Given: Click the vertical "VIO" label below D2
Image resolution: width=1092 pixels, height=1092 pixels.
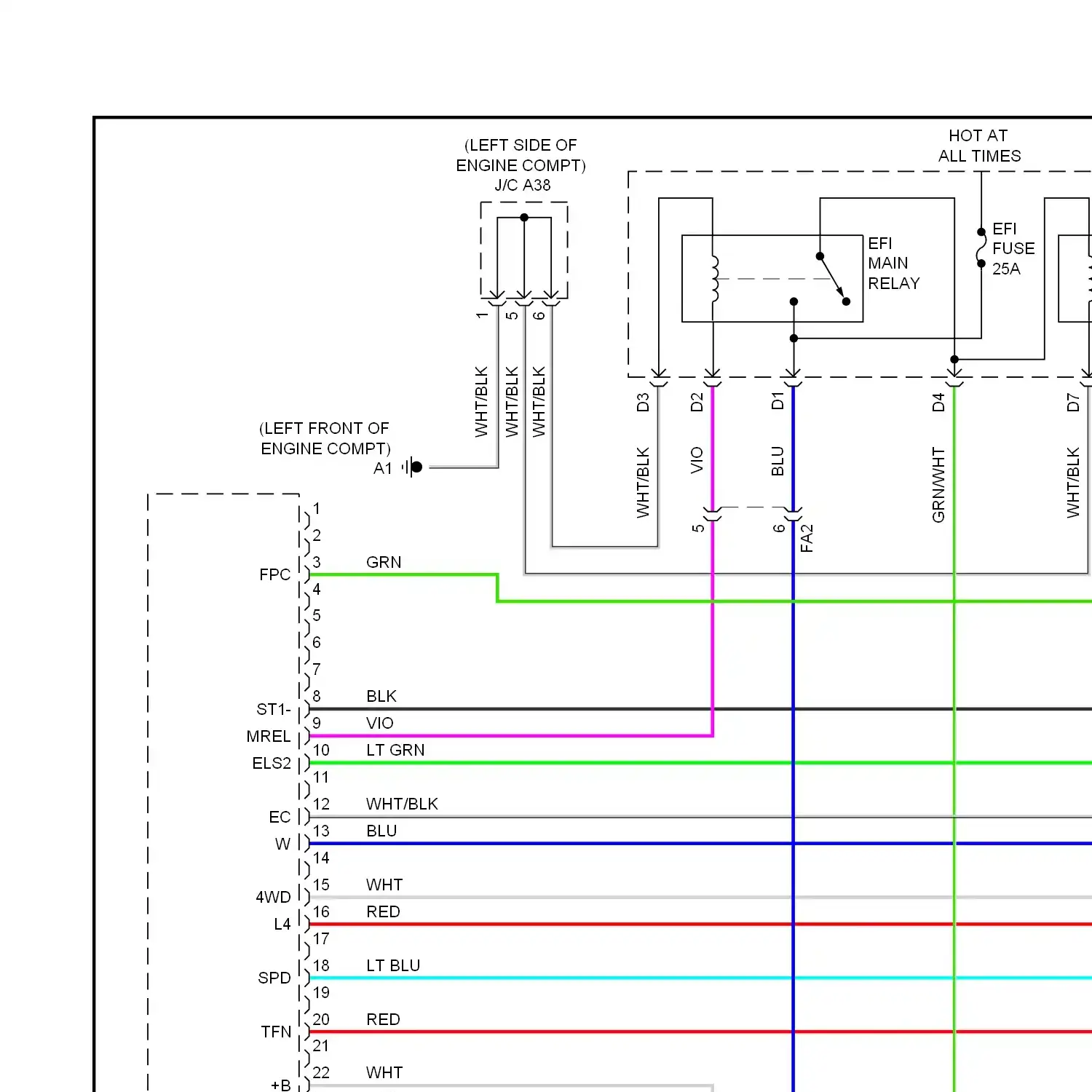Looking at the screenshot, I should [697, 460].
